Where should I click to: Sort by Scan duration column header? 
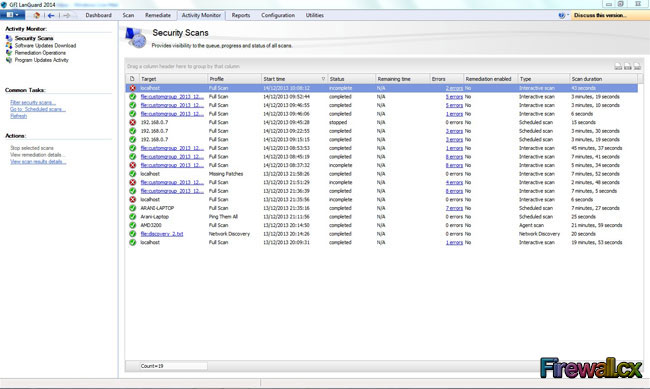point(603,79)
